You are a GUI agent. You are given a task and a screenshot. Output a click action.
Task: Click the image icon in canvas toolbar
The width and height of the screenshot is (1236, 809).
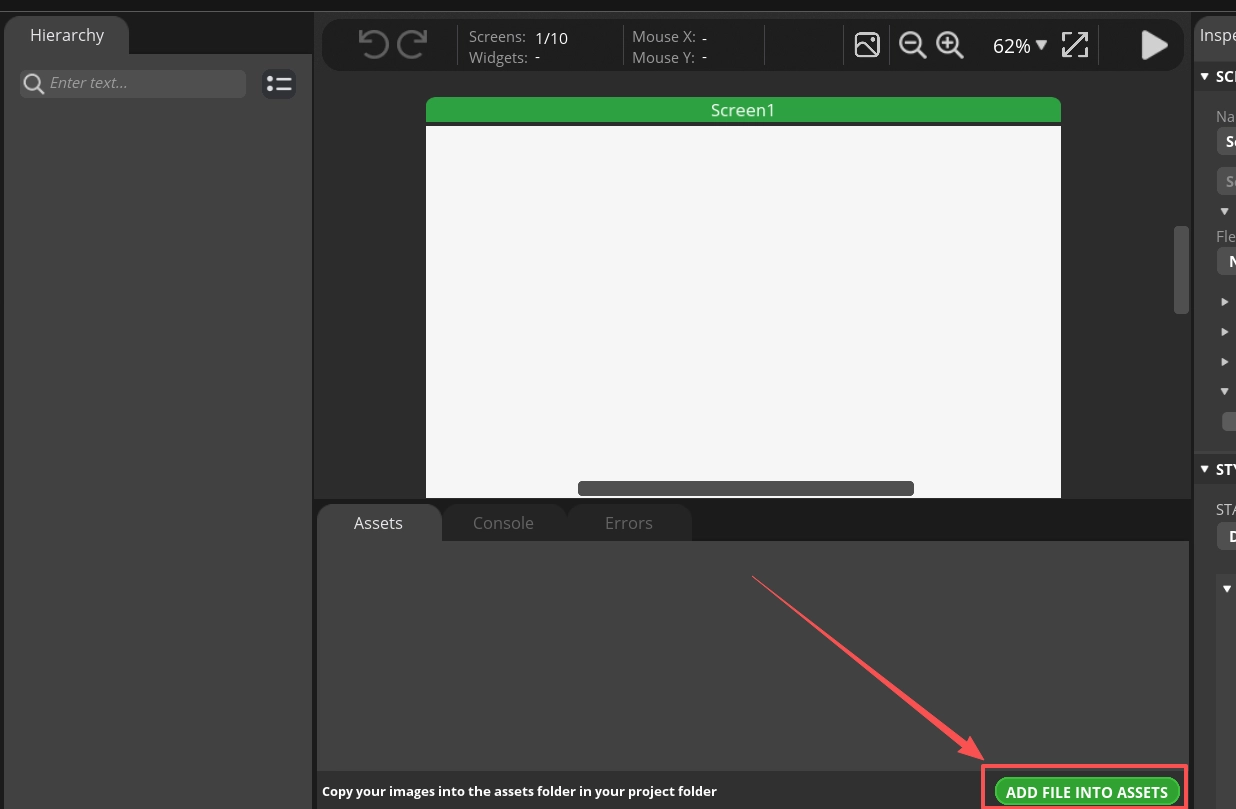tap(867, 45)
